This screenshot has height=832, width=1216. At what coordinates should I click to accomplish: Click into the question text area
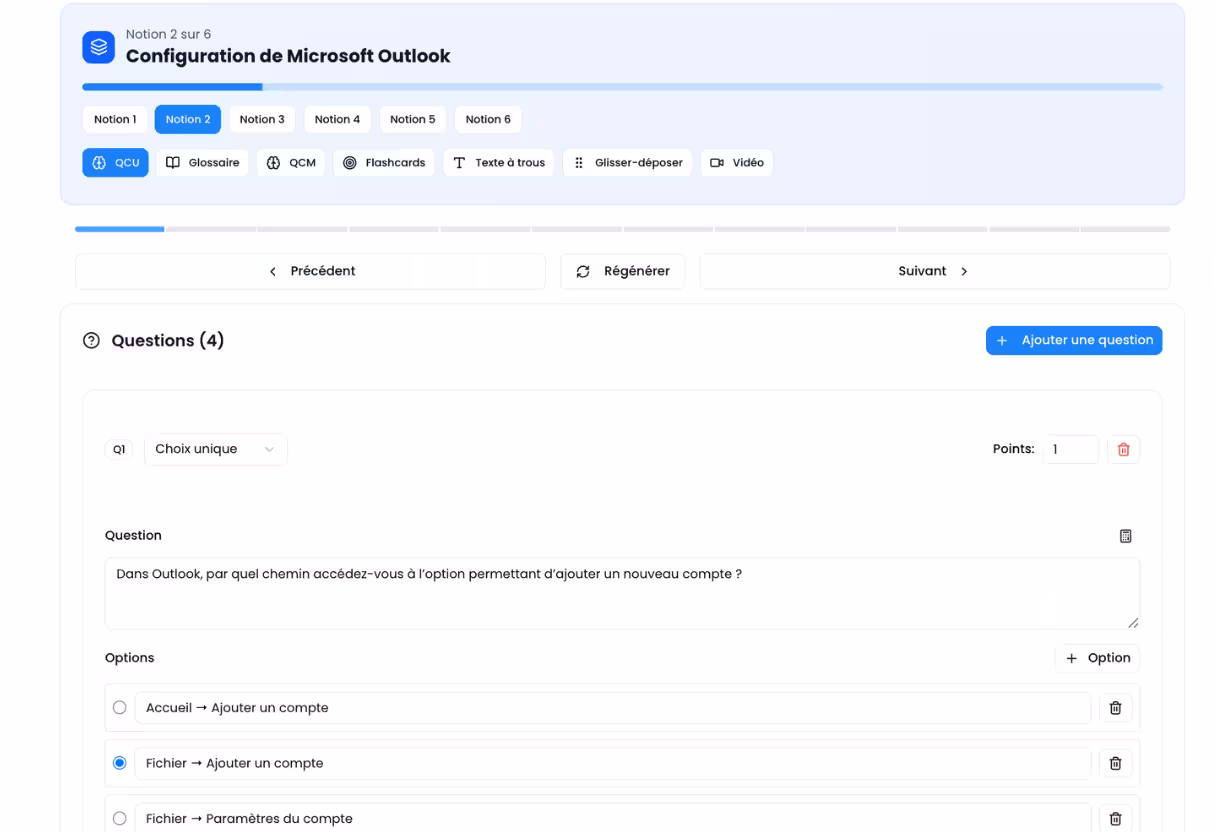(x=622, y=594)
